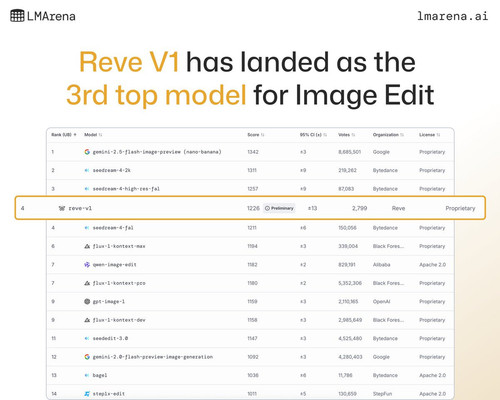Select model name flux-1-kontext-pro
The image size is (500, 400).
point(119,283)
